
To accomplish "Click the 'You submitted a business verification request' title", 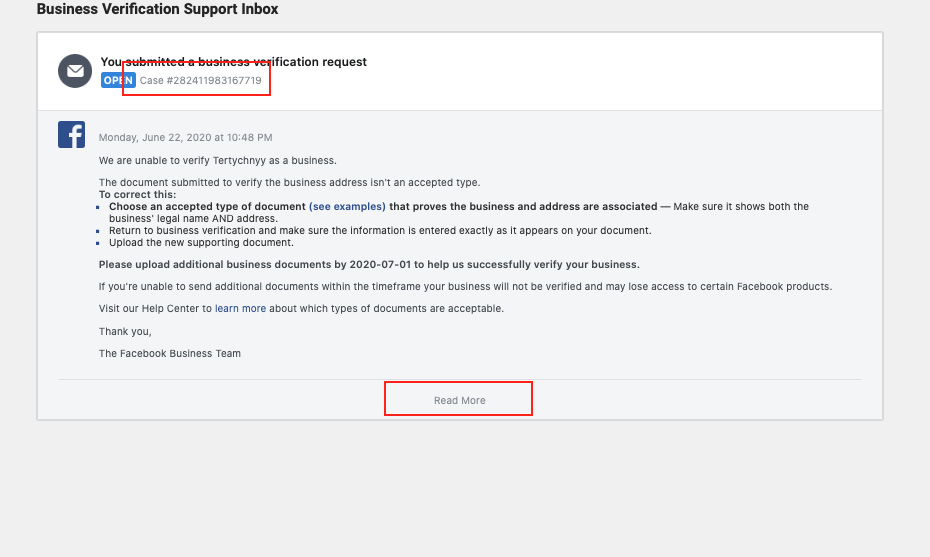I will coord(234,62).
